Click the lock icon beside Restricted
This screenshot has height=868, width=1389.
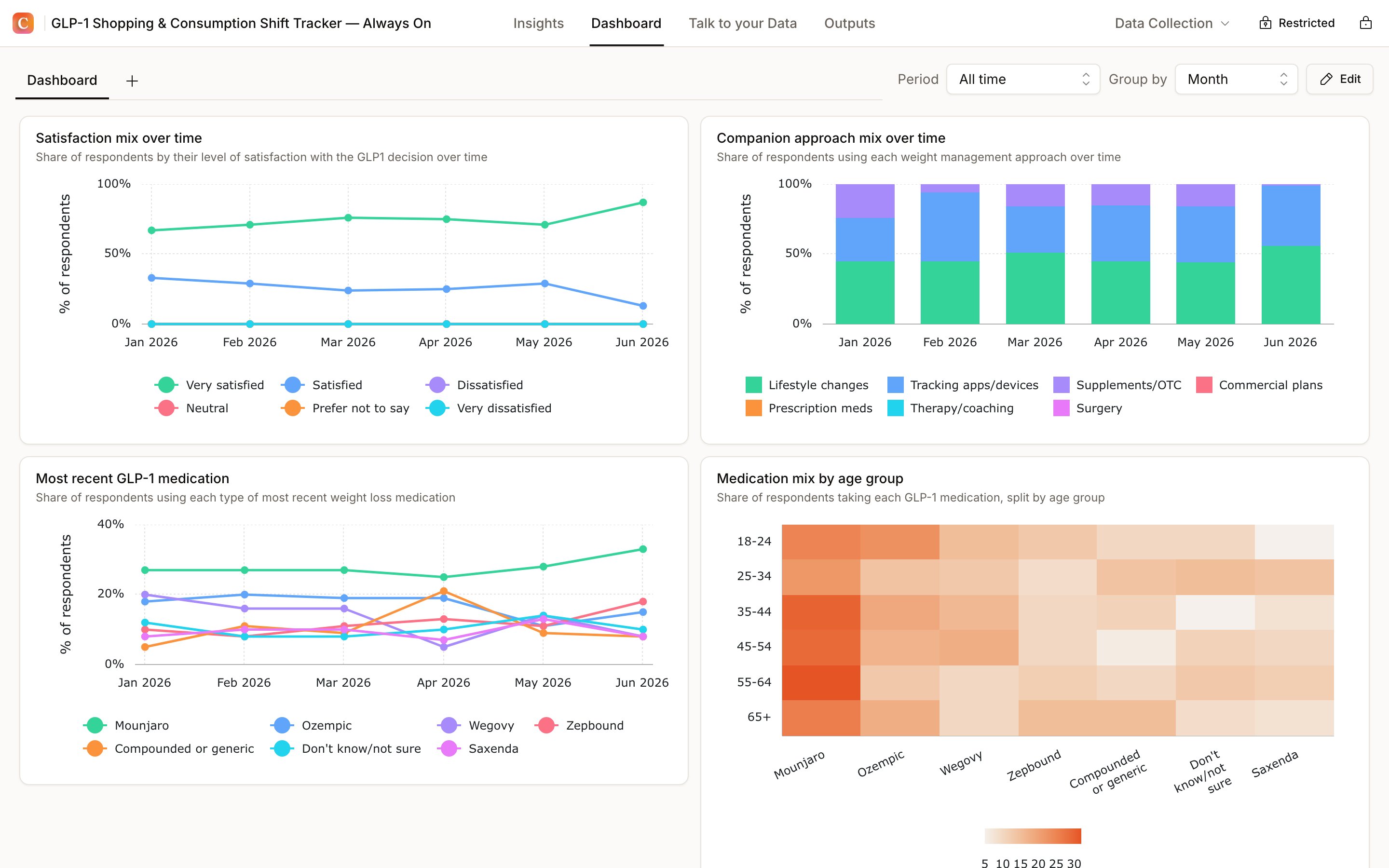(x=1265, y=23)
